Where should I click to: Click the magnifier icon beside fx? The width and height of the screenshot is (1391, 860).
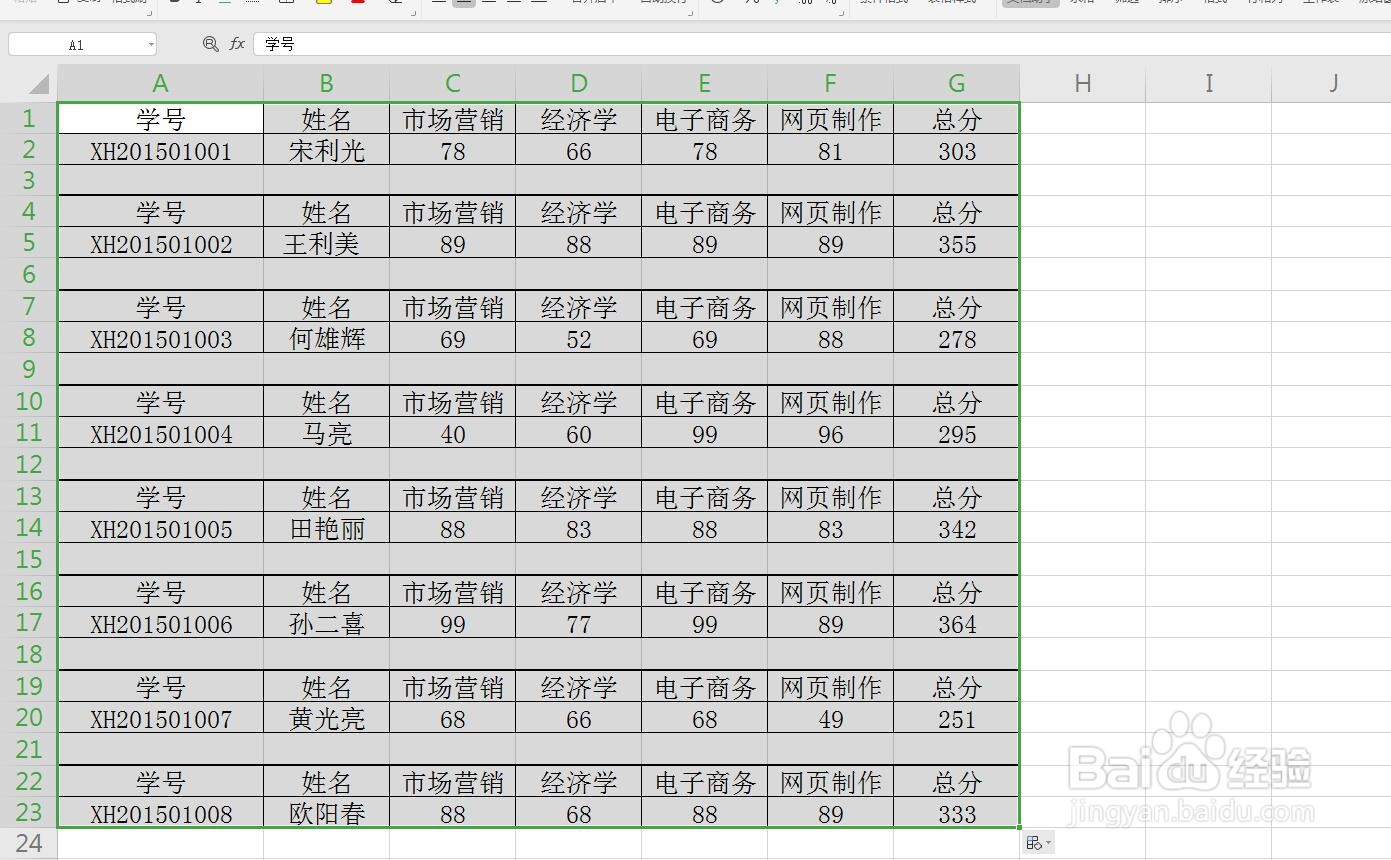210,44
